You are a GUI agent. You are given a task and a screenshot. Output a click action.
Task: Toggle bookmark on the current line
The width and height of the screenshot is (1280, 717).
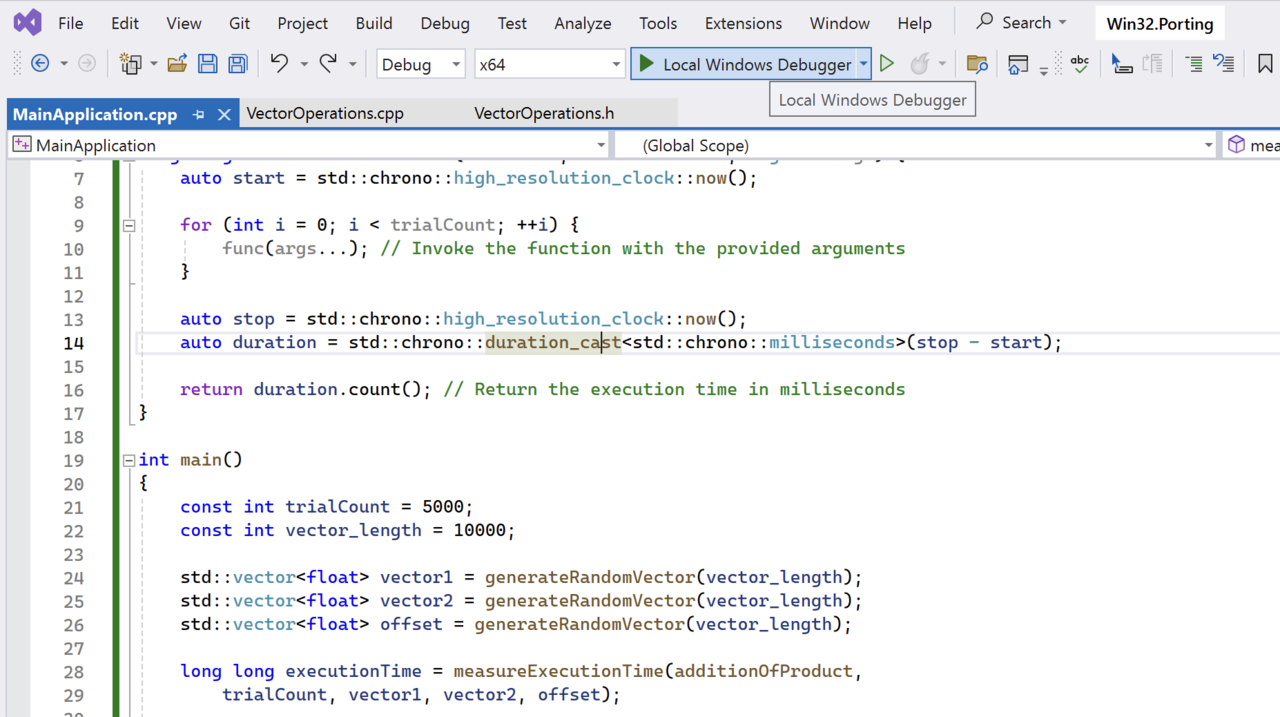1265,64
